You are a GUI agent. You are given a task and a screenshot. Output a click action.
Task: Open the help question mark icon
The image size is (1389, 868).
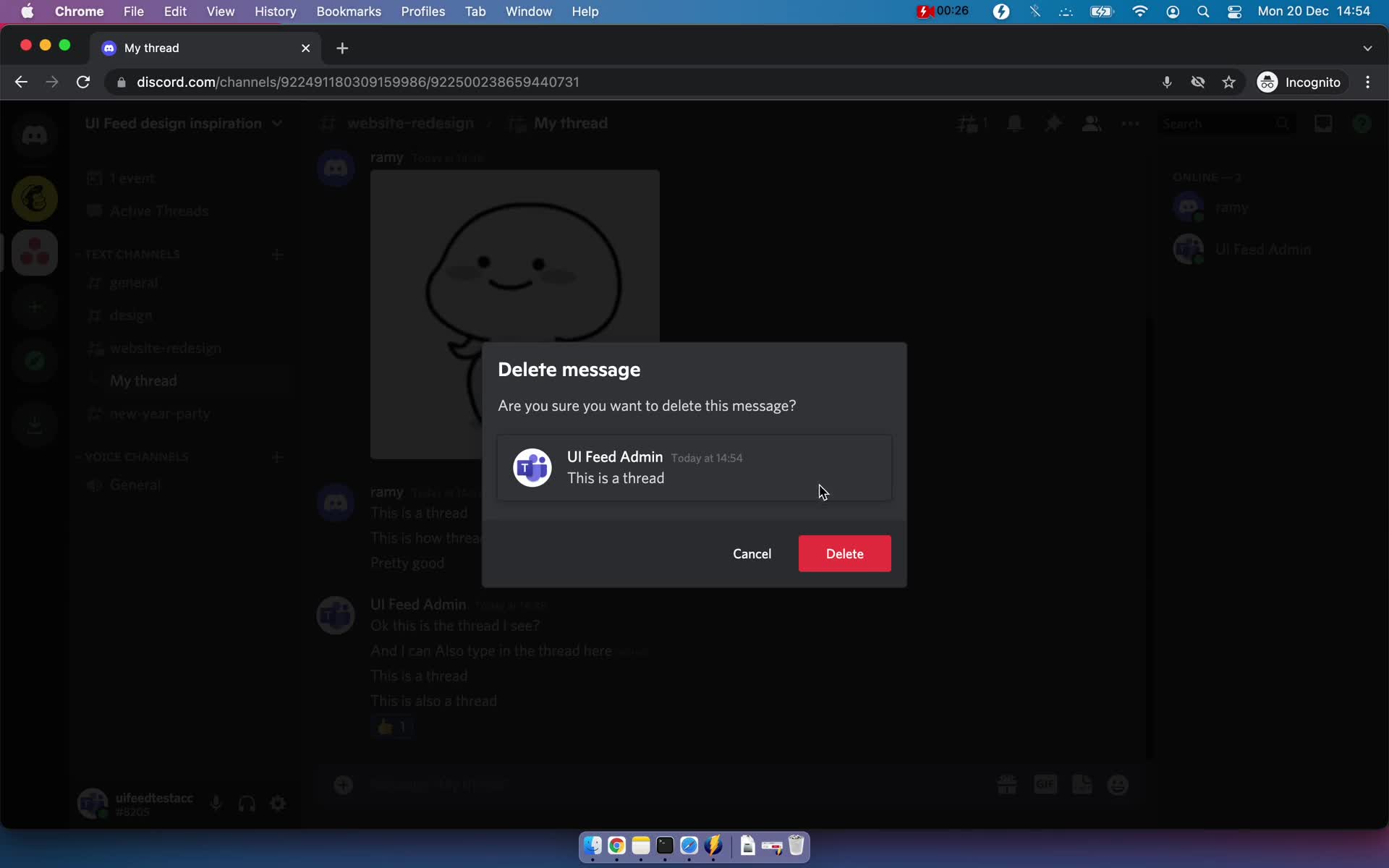(x=1362, y=124)
